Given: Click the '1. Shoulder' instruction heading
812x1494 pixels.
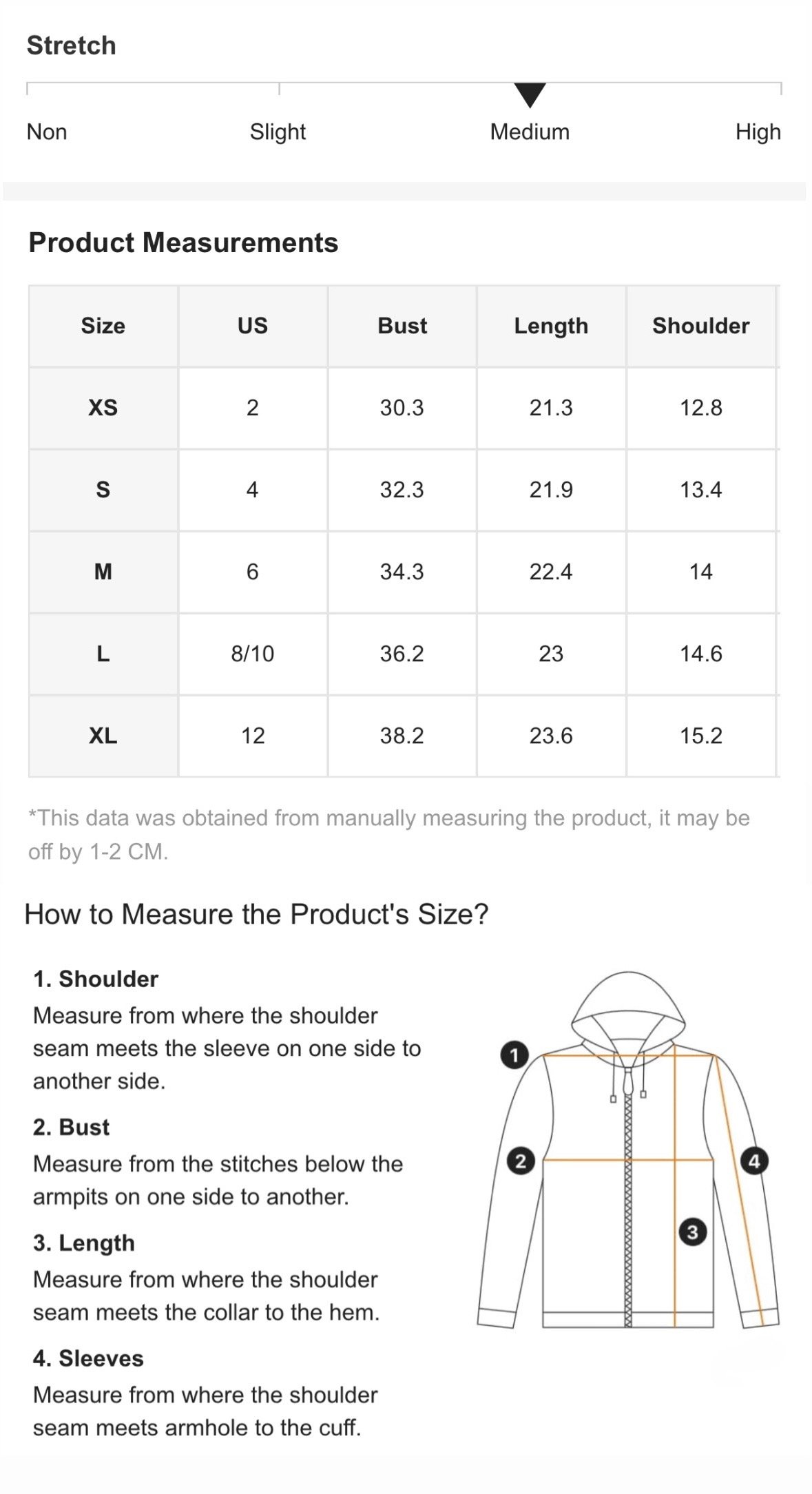Looking at the screenshot, I should click(x=96, y=979).
